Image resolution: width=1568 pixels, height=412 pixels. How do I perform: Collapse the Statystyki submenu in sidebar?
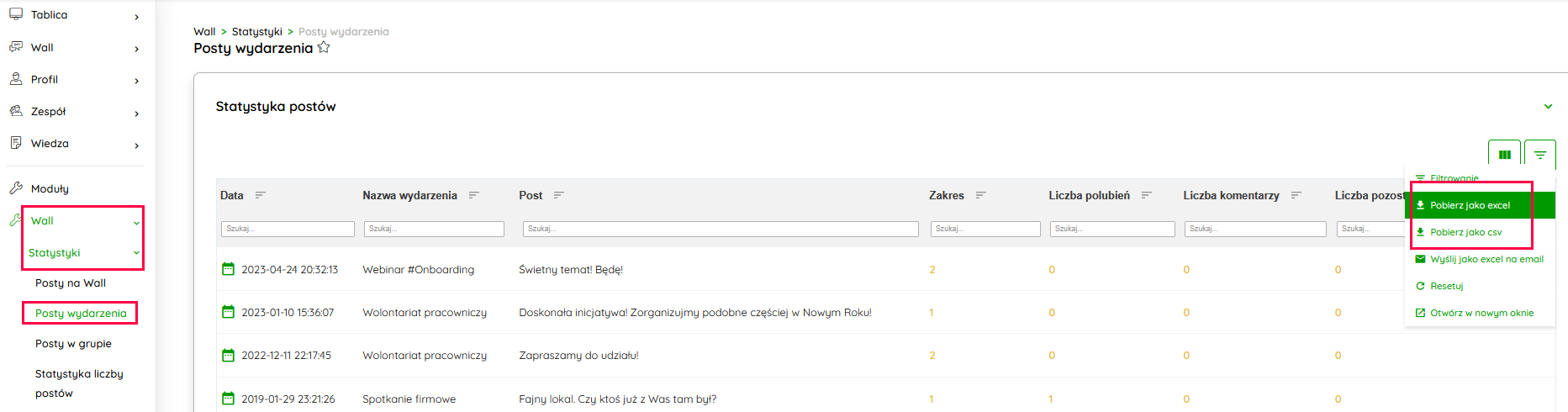tap(136, 253)
